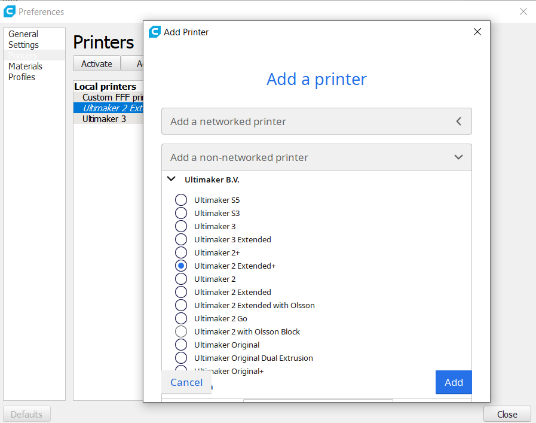Cancel the Add Printer dialog
Viewport: 536px width, 423px height.
[x=186, y=382]
